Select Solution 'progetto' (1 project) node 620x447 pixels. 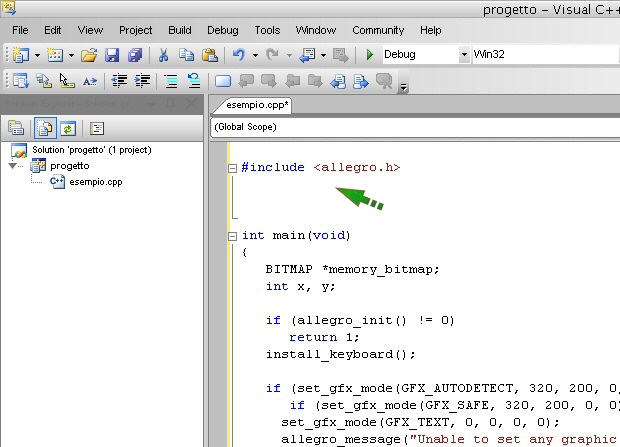point(92,150)
